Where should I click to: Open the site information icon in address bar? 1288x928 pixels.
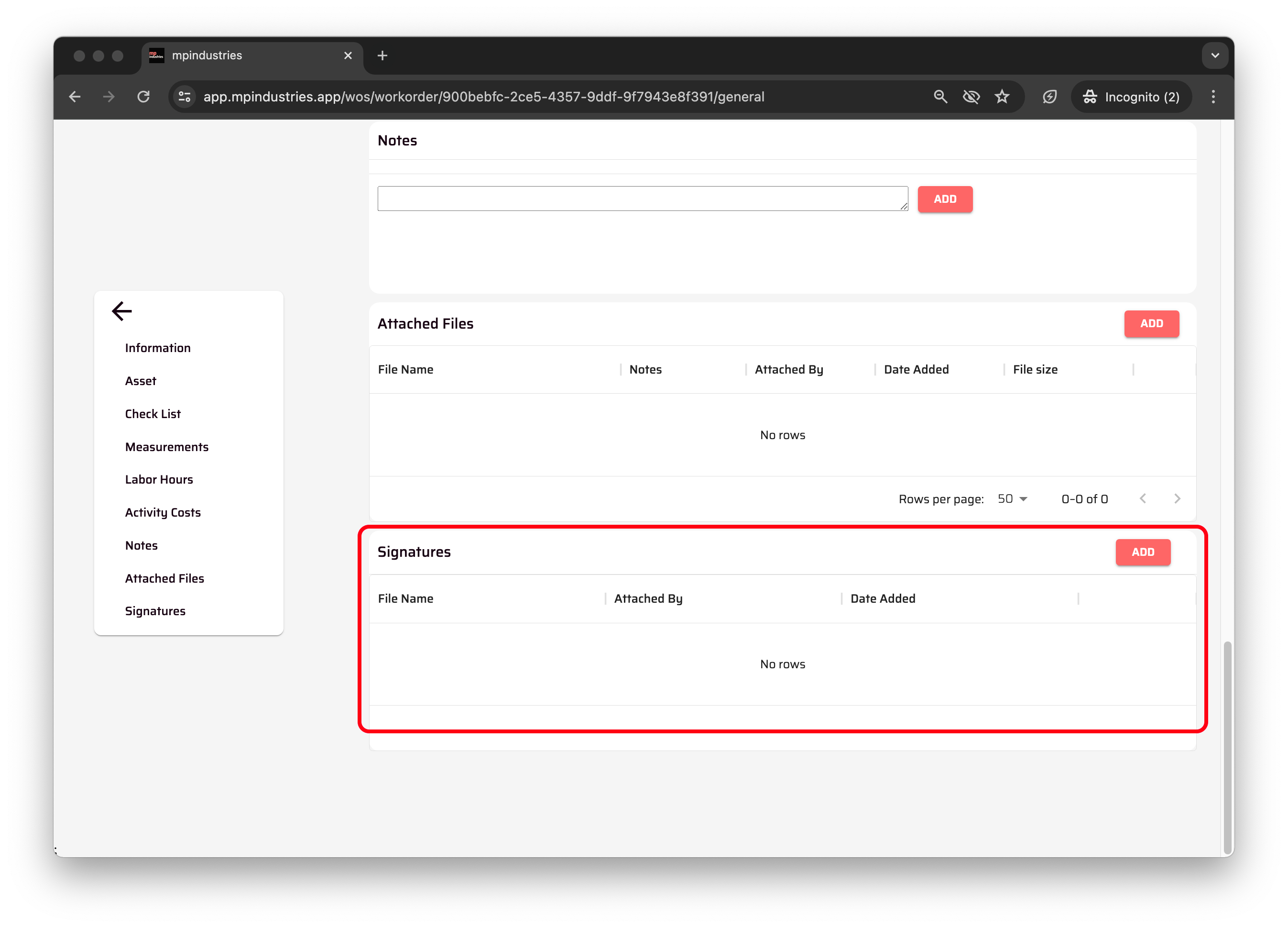tap(185, 97)
